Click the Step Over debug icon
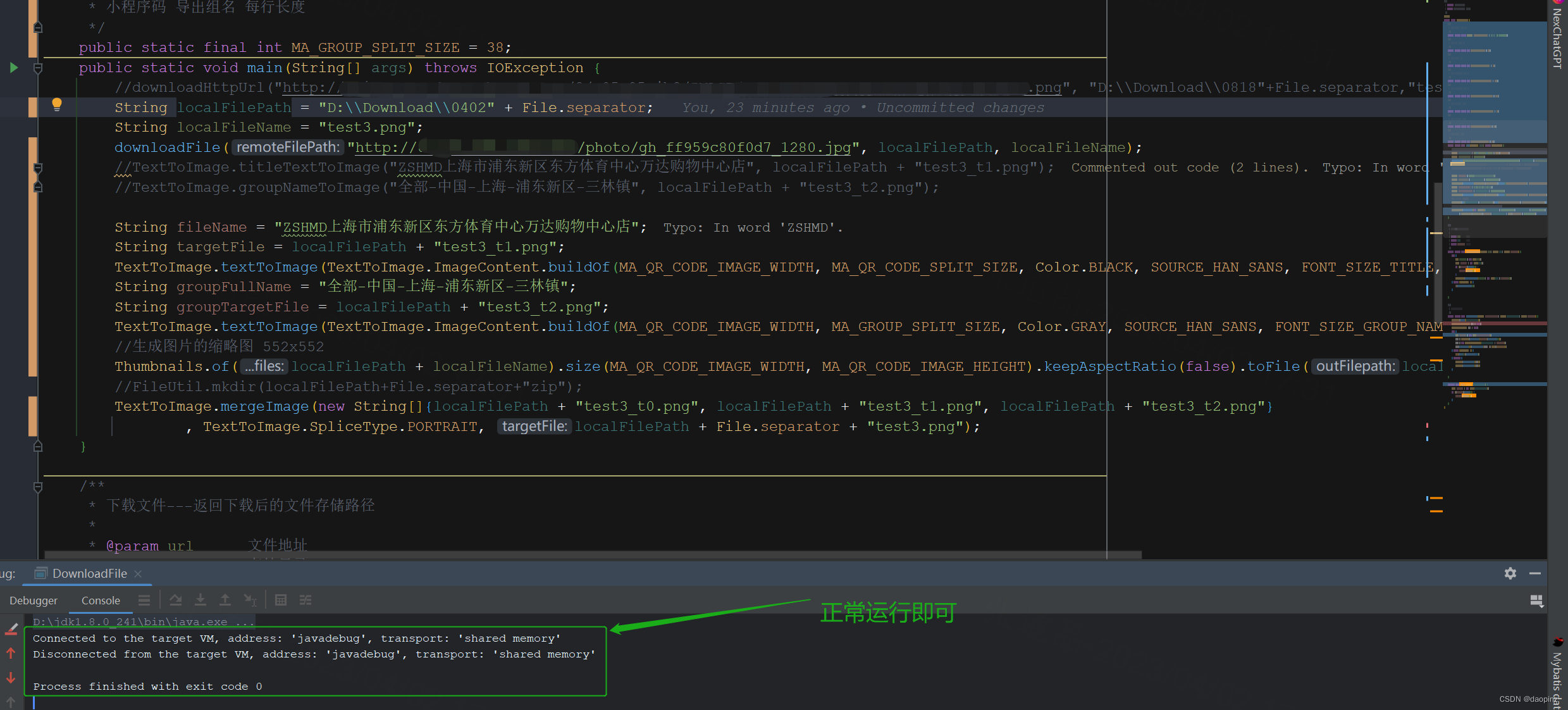Viewport: 1568px width, 710px height. coord(176,600)
